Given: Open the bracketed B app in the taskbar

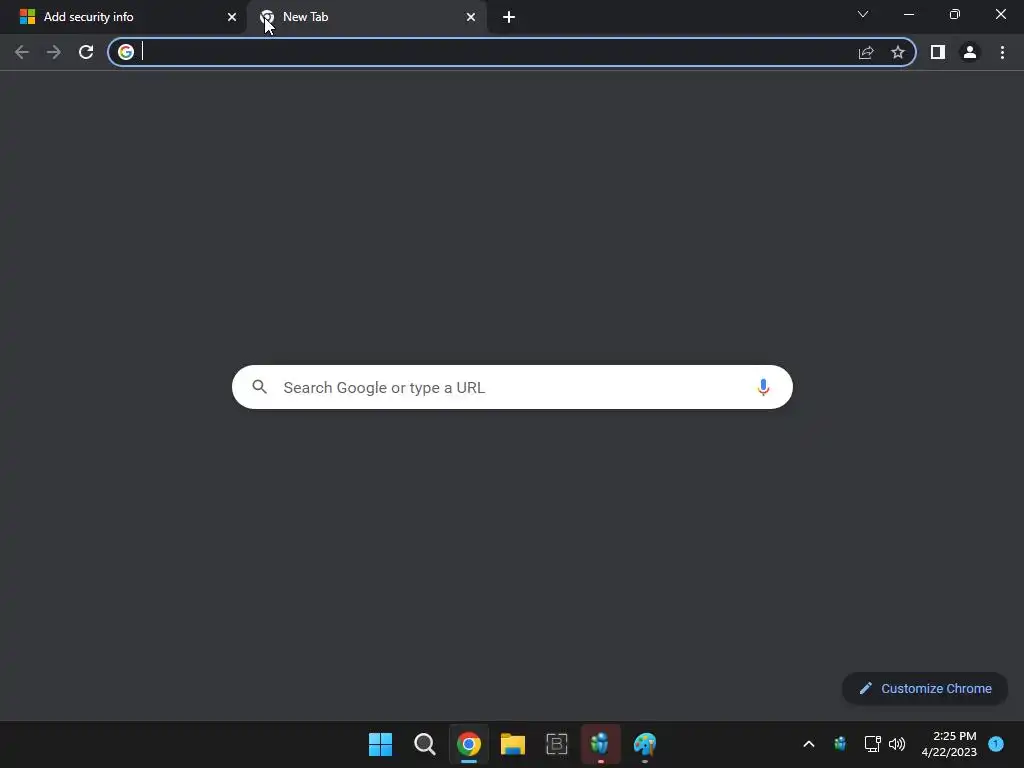Looking at the screenshot, I should pyautogui.click(x=556, y=744).
